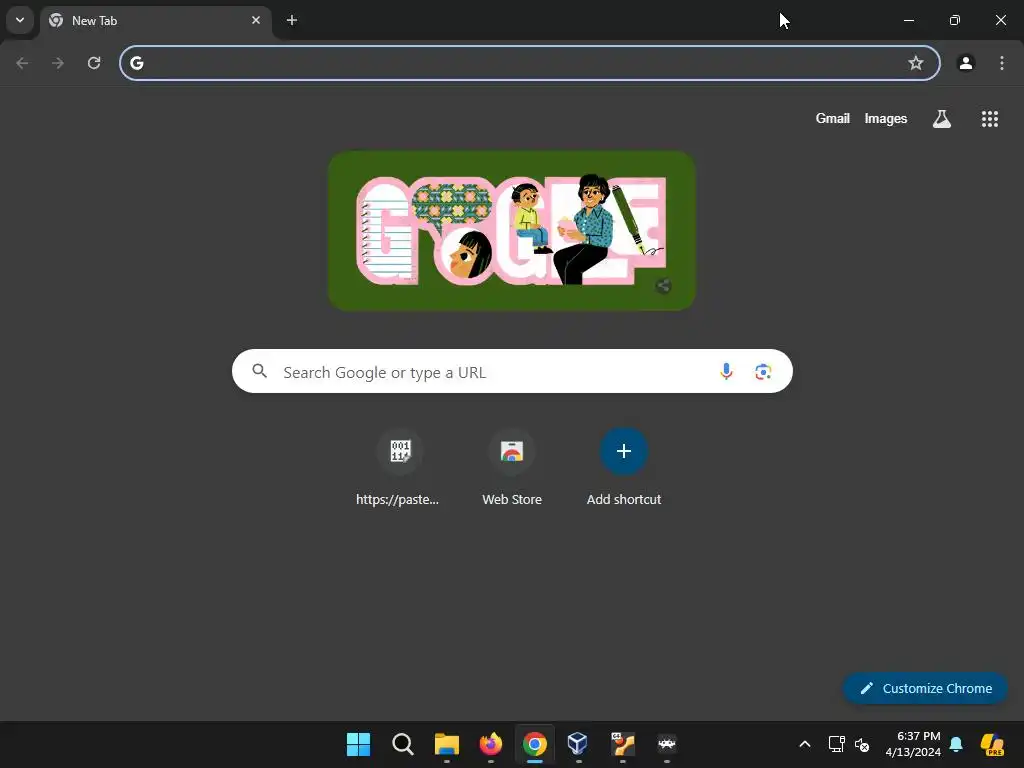Click the Add shortcut button
The image size is (1024, 768).
coord(624,468)
